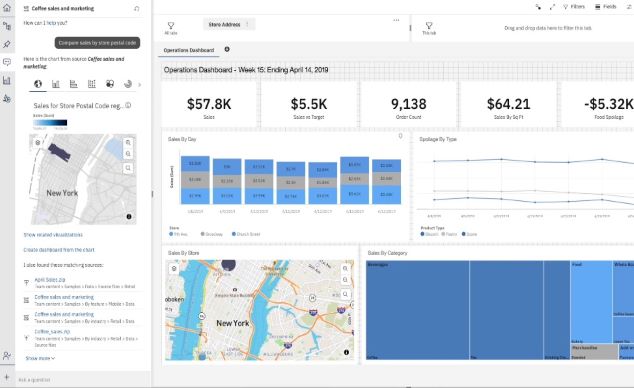Toggle the Filters button in the top toolbar

[x=574, y=7]
